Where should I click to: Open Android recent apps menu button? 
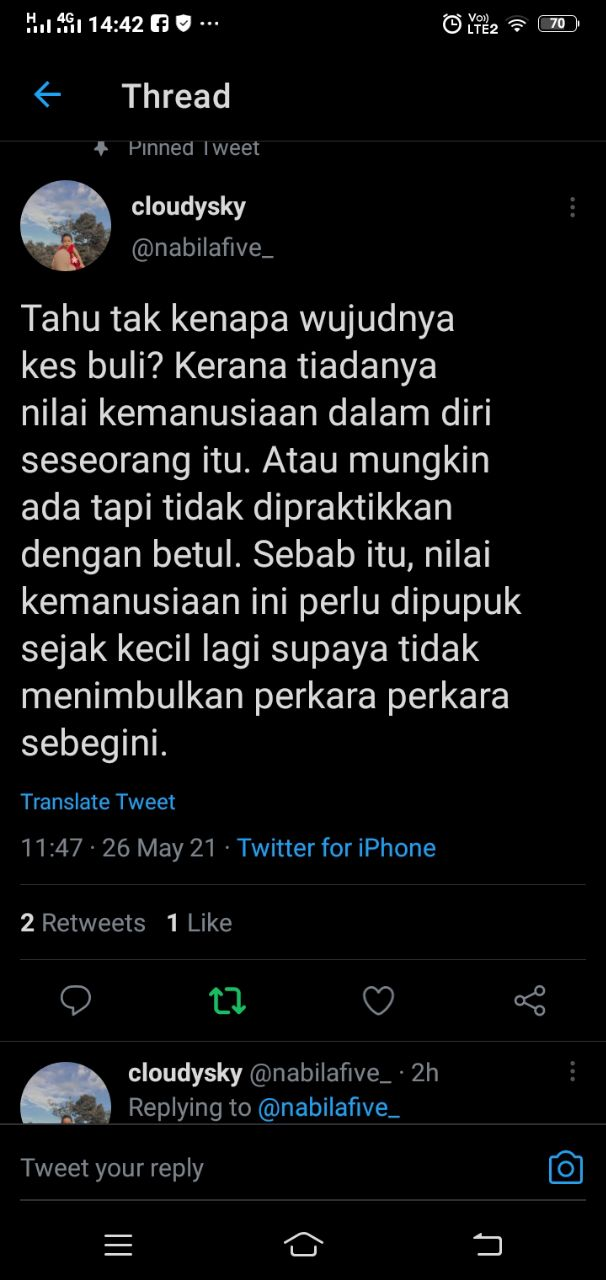(x=118, y=1244)
